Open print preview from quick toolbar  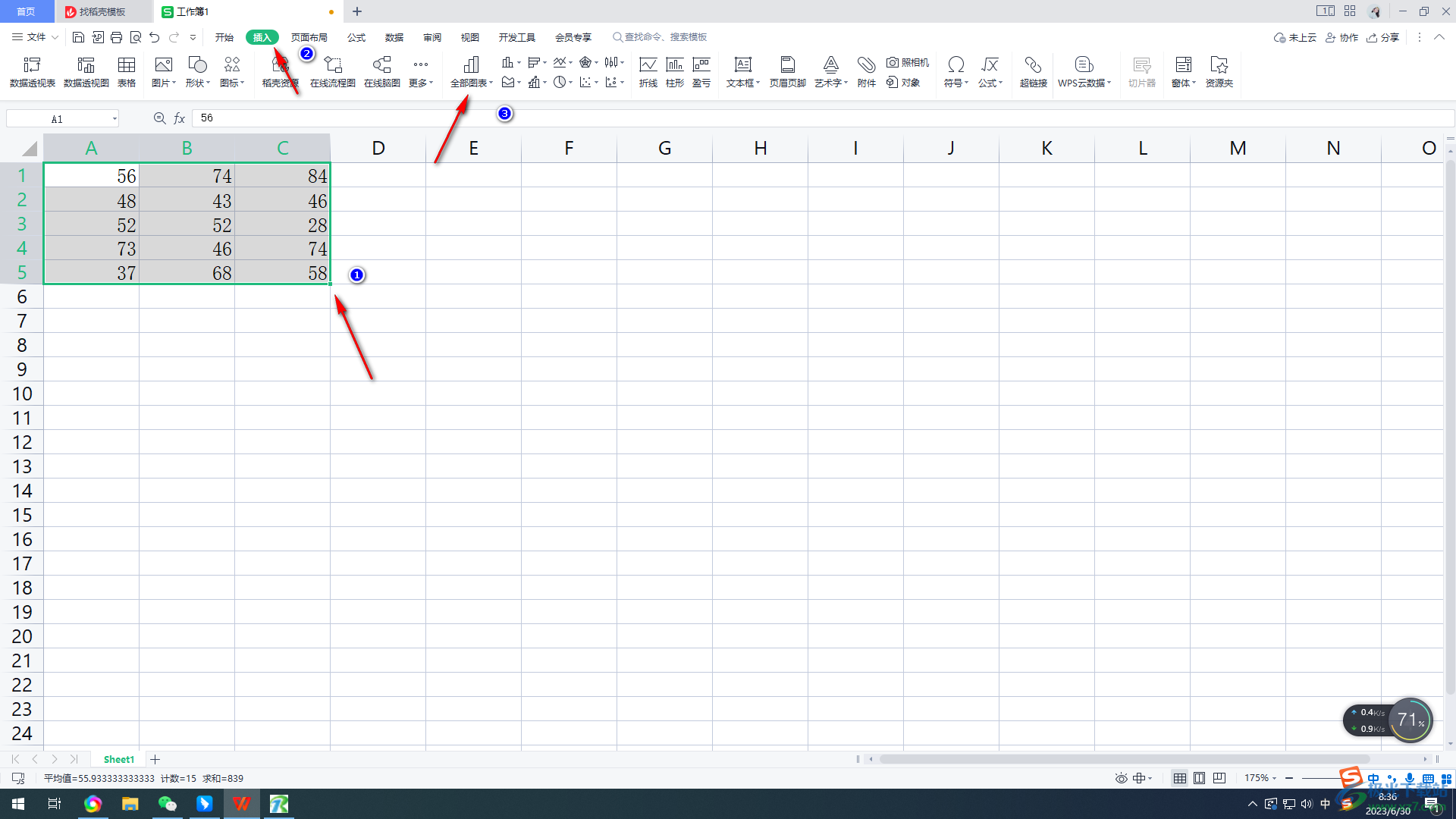coord(136,37)
